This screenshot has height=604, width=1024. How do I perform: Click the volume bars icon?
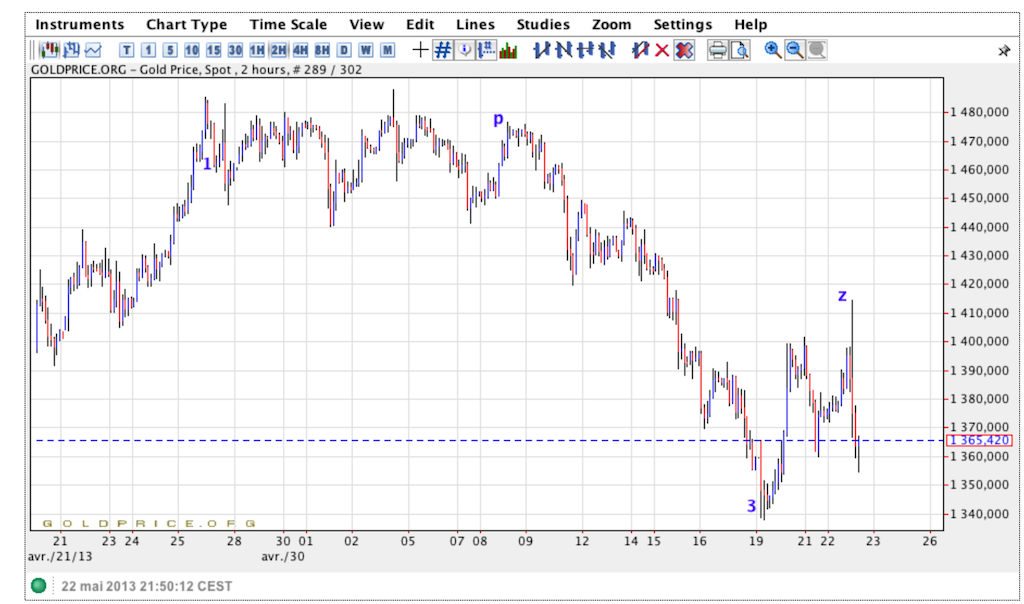509,50
